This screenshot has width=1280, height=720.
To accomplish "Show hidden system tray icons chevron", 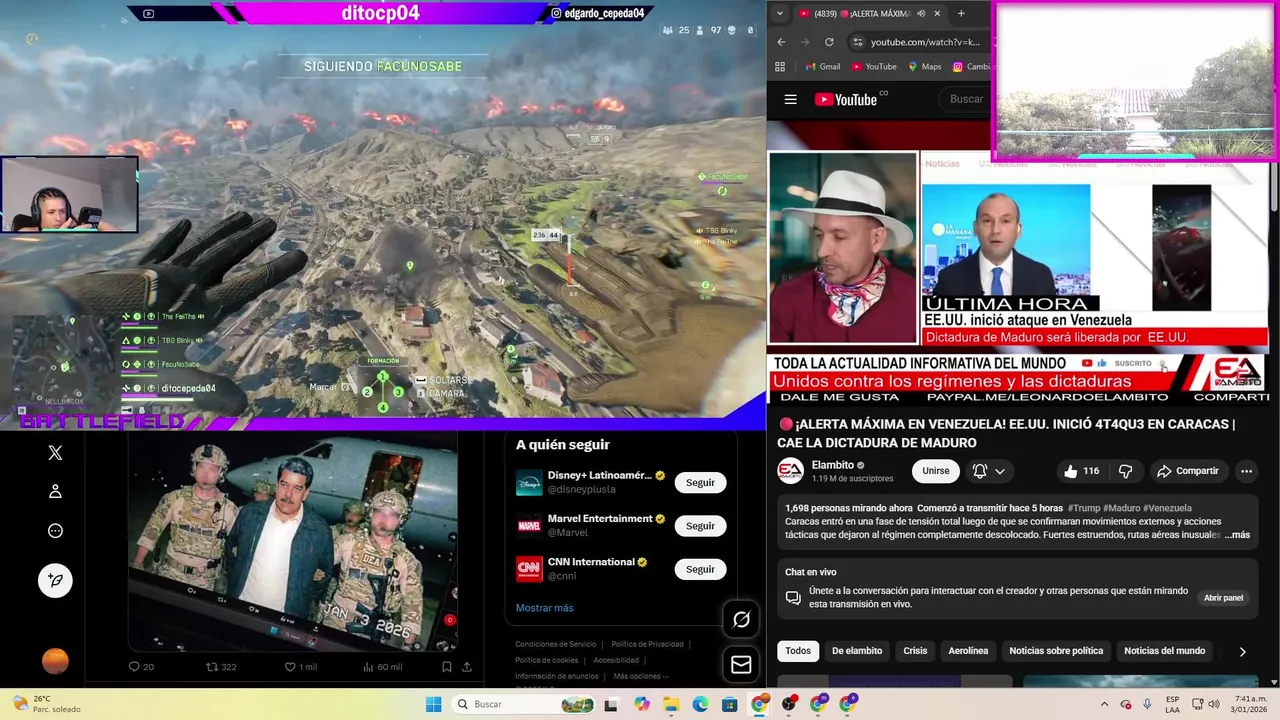I will pos(1104,704).
